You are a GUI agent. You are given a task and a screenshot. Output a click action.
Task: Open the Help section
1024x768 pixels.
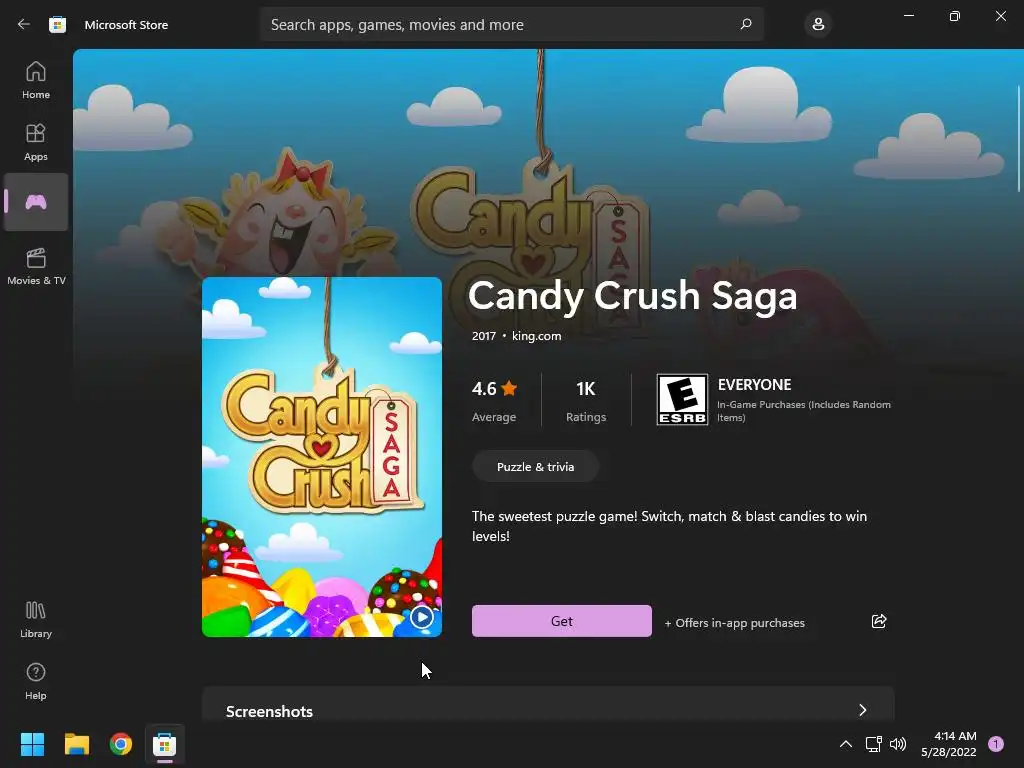pos(36,681)
